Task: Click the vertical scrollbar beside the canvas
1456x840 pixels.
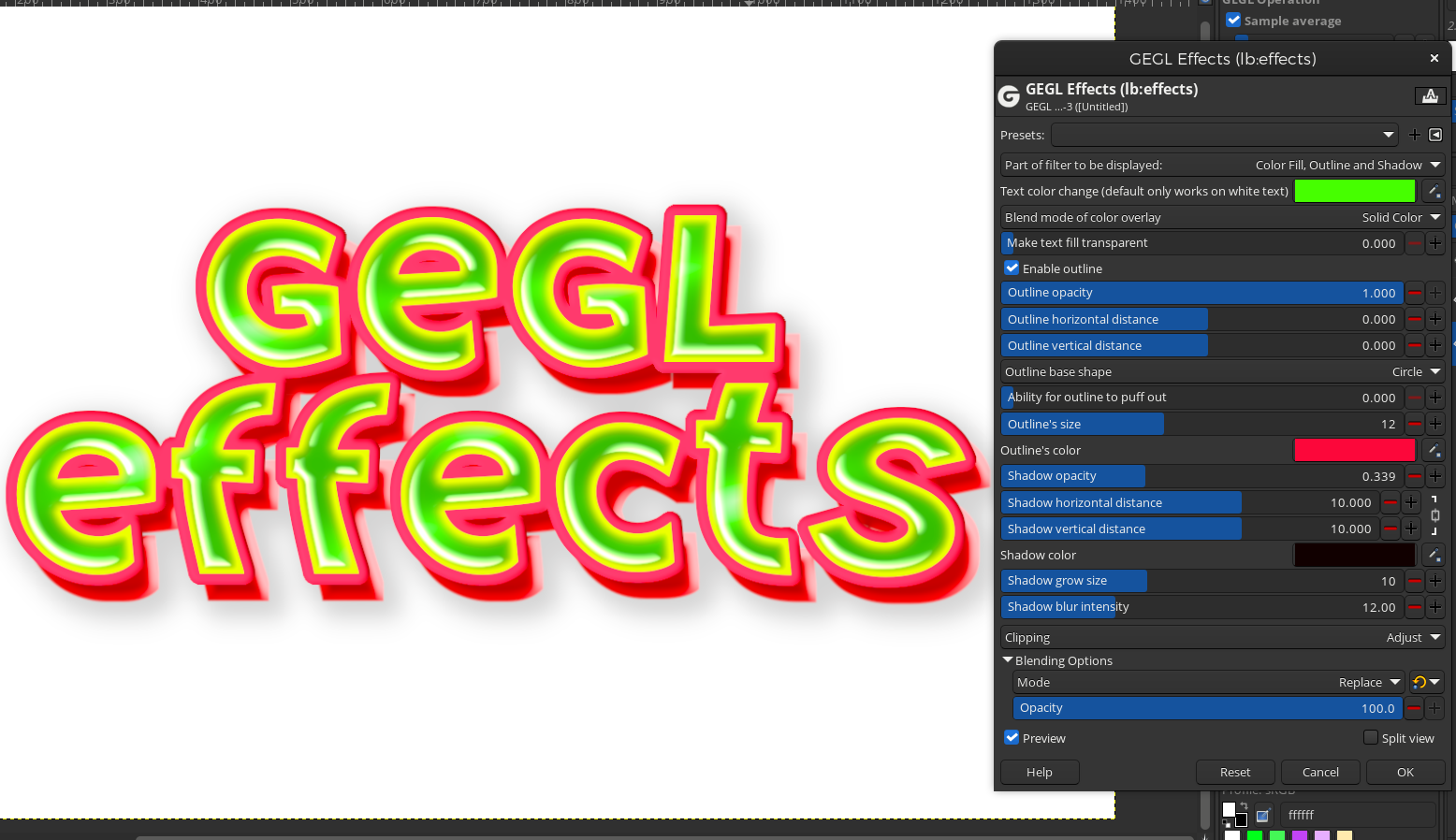Action: 1205,811
